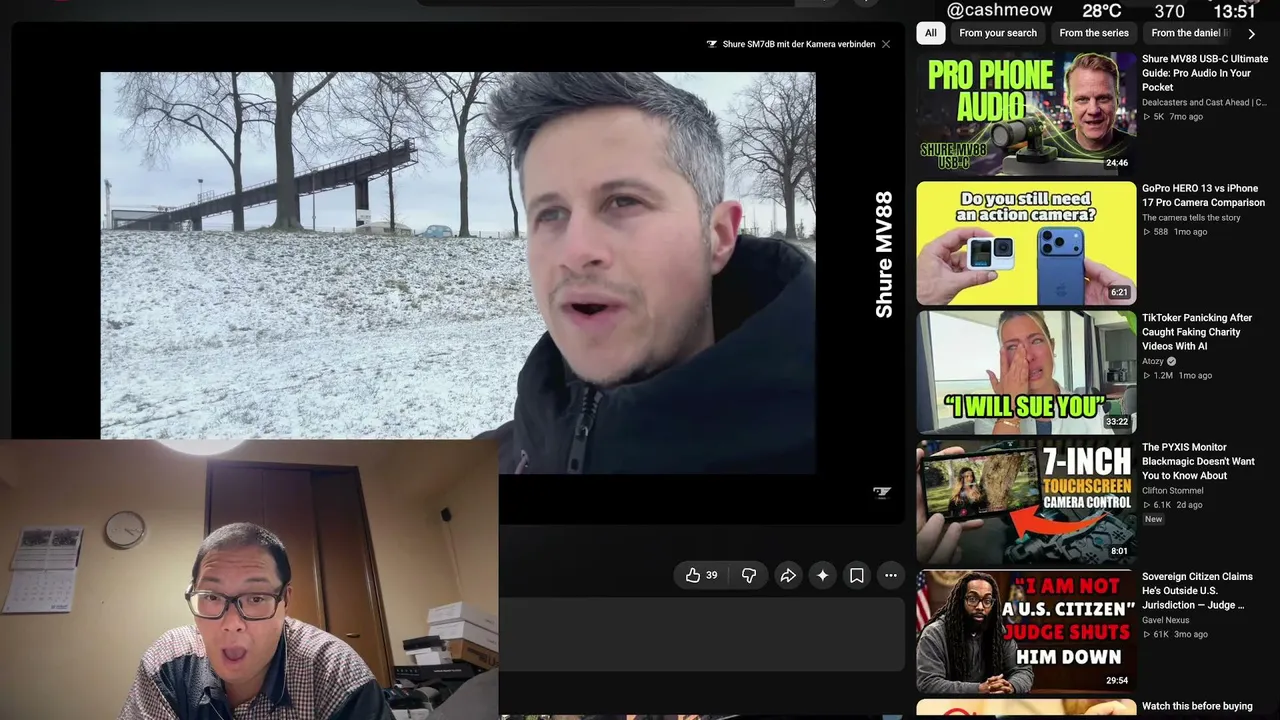This screenshot has height=720, width=1280.
Task: Close the Shure SM7dB info card
Action: click(886, 44)
